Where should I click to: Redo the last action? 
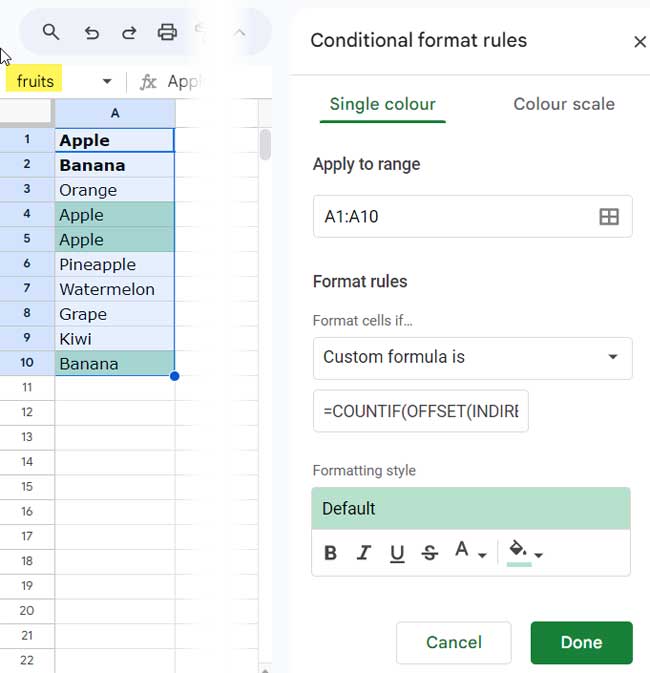[x=129, y=33]
